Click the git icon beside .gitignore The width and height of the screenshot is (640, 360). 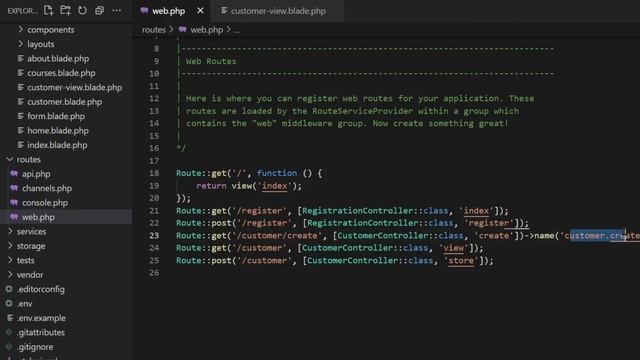click(9, 347)
